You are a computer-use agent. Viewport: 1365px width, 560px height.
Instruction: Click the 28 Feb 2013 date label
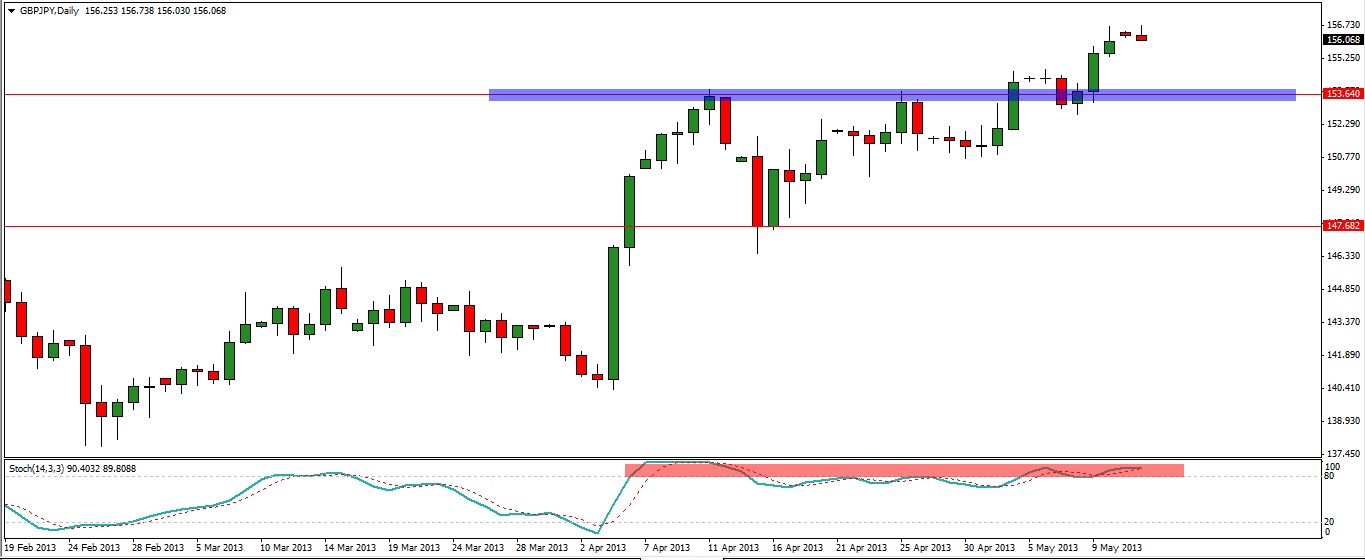(159, 548)
